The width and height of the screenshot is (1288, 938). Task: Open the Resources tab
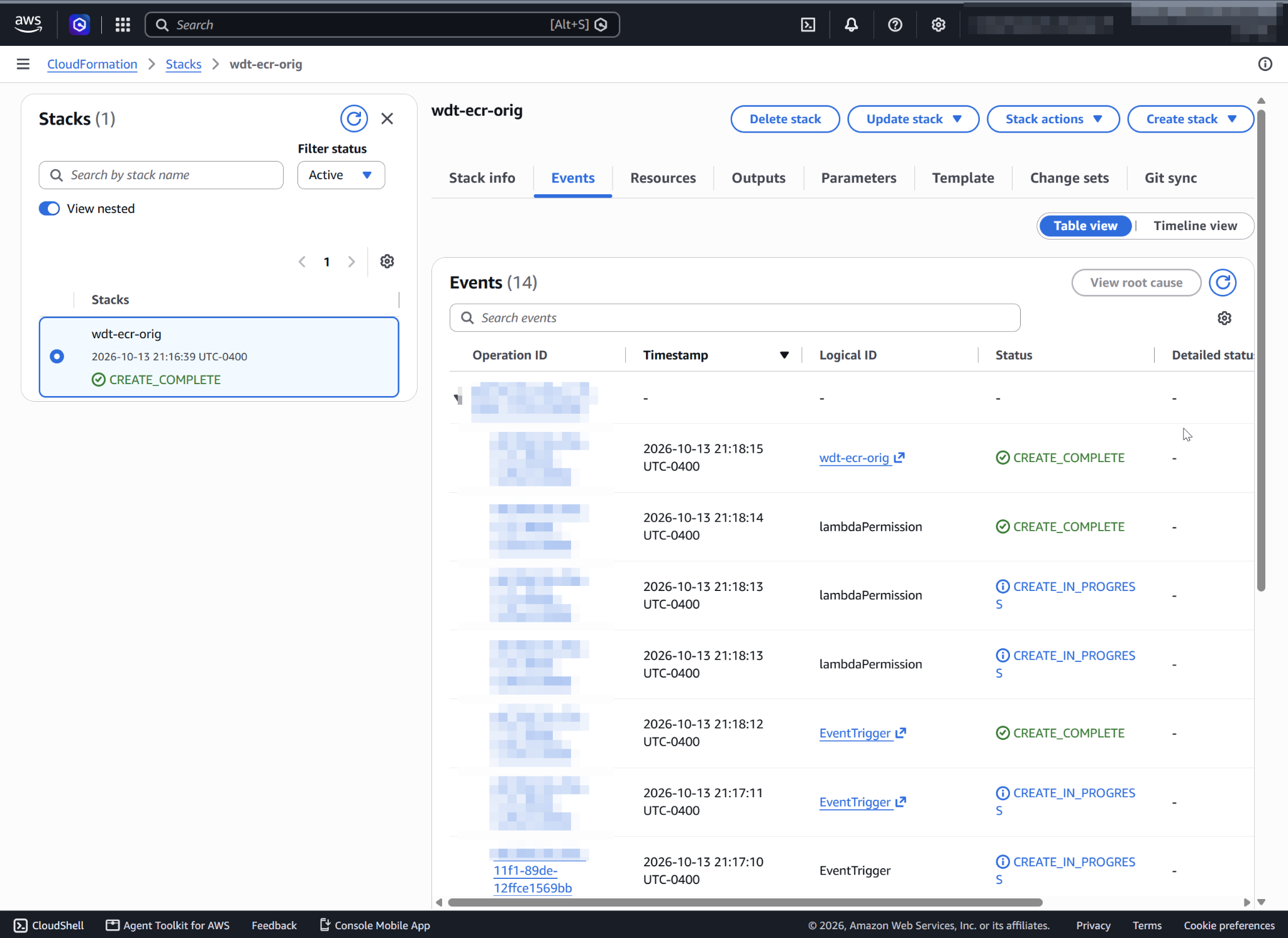[x=663, y=178]
